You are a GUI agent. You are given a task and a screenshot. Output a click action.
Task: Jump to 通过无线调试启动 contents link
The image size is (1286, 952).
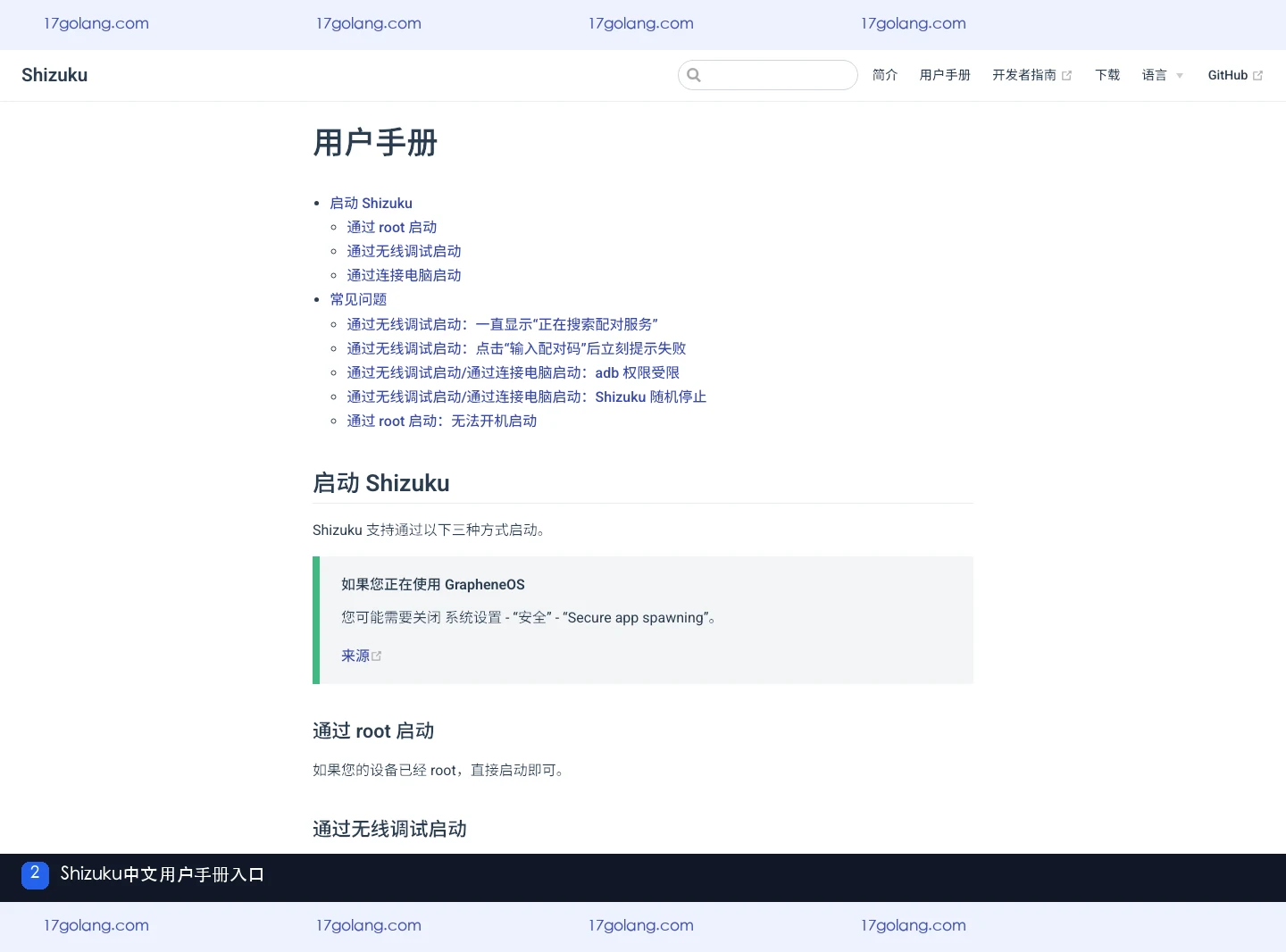[404, 251]
